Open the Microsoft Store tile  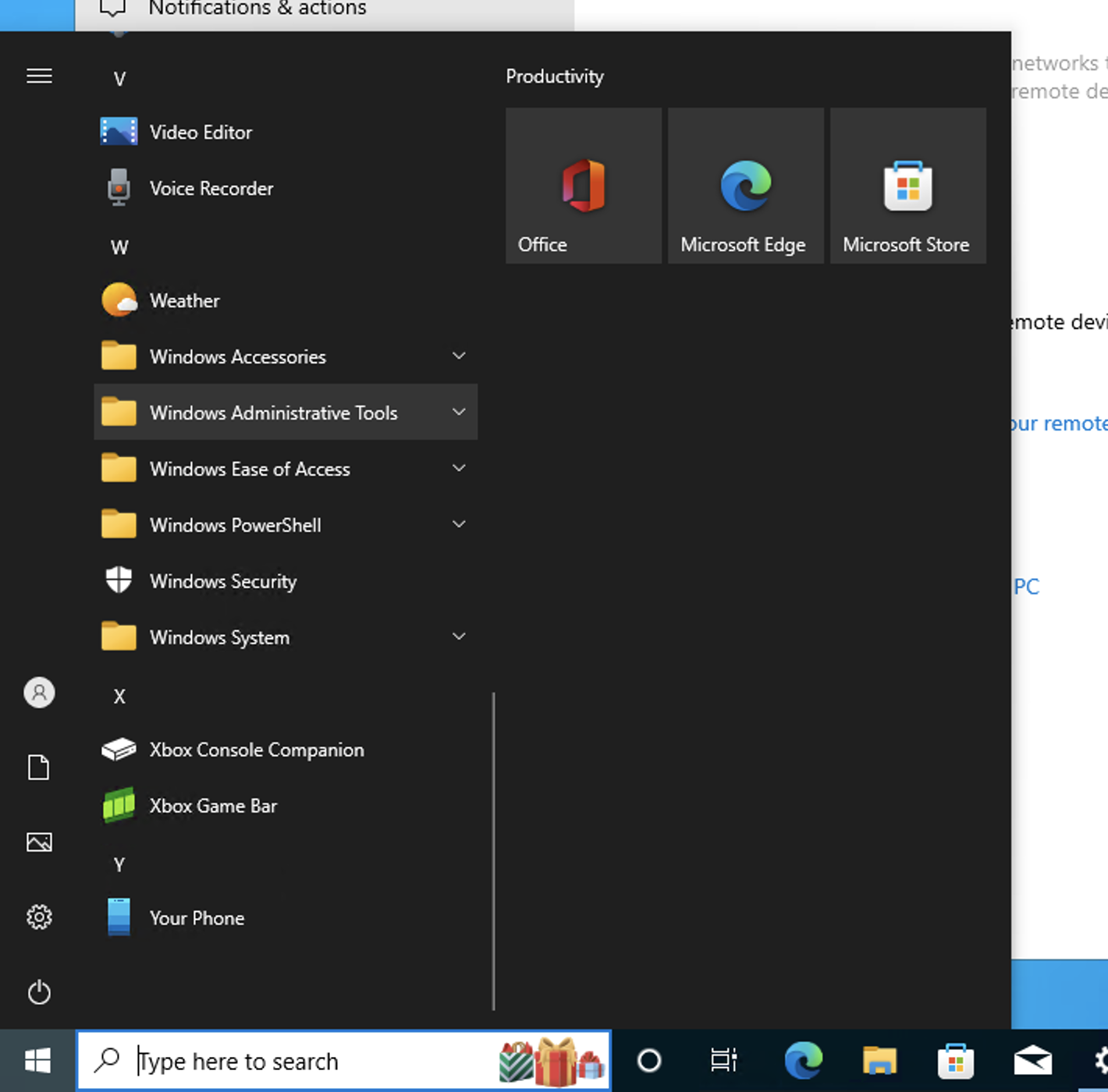(x=908, y=186)
